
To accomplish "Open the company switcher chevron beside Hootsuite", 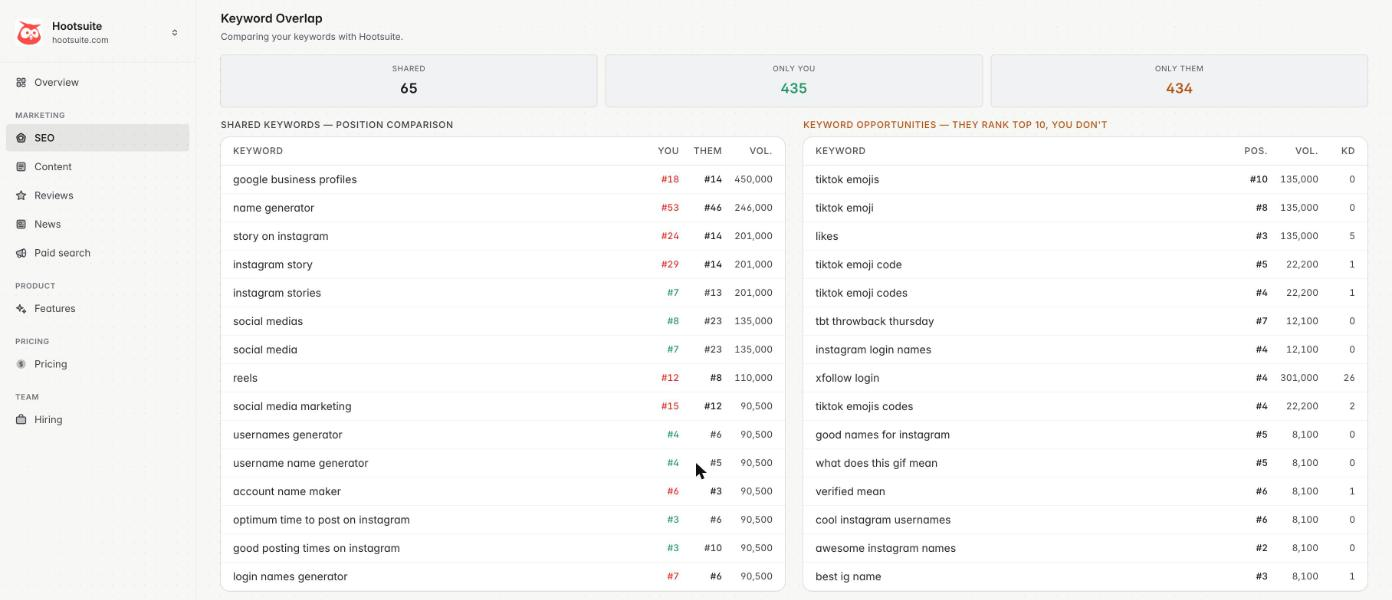I will point(174,33).
